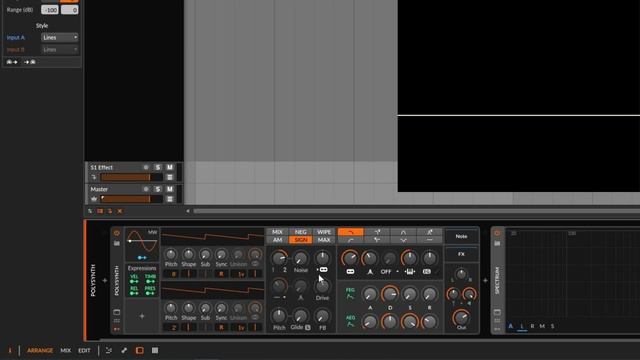Open the FX chain slot
The width and height of the screenshot is (640, 360).
coord(461,254)
